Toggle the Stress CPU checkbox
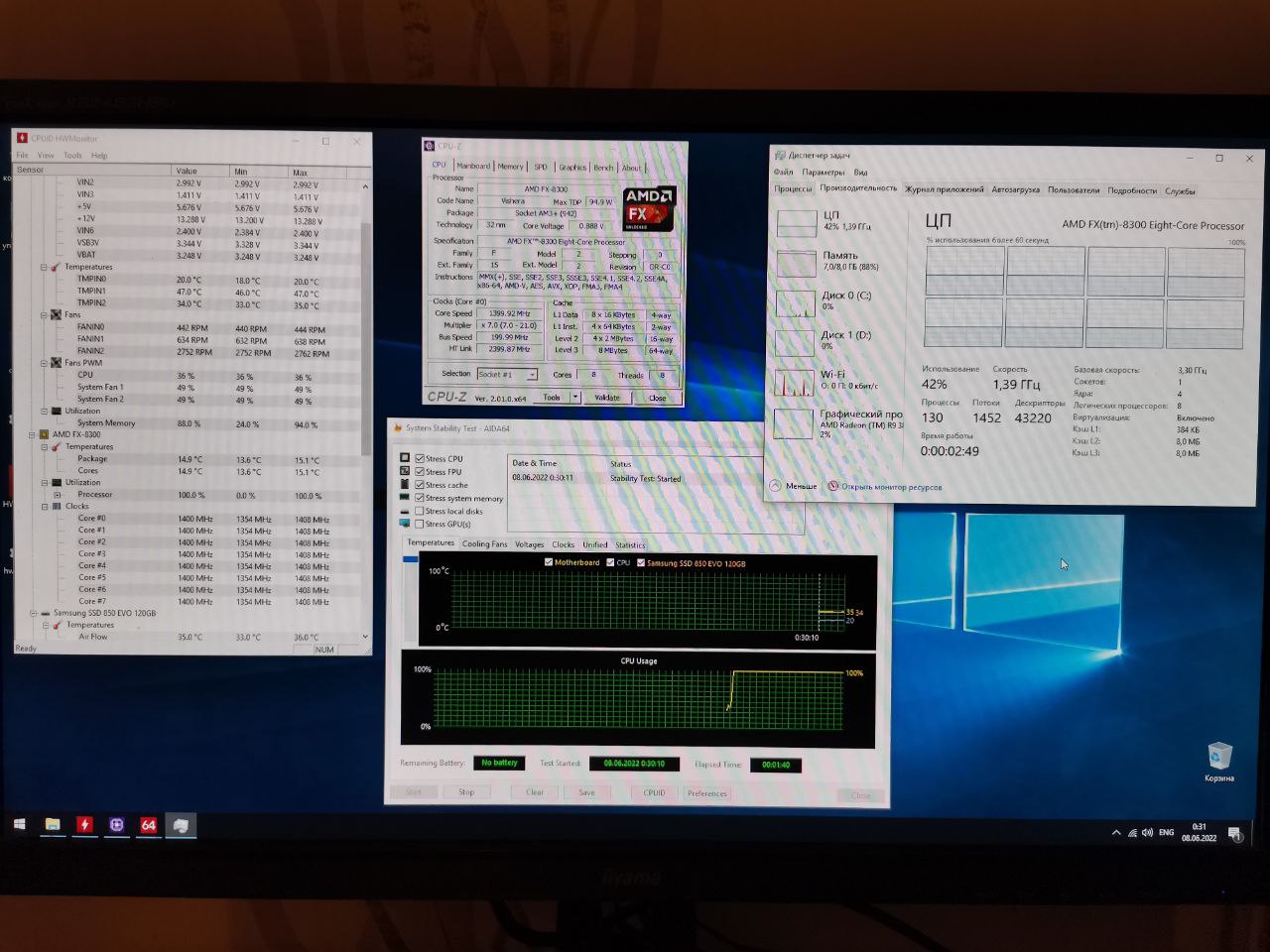Viewport: 1270px width, 952px height. pos(420,458)
